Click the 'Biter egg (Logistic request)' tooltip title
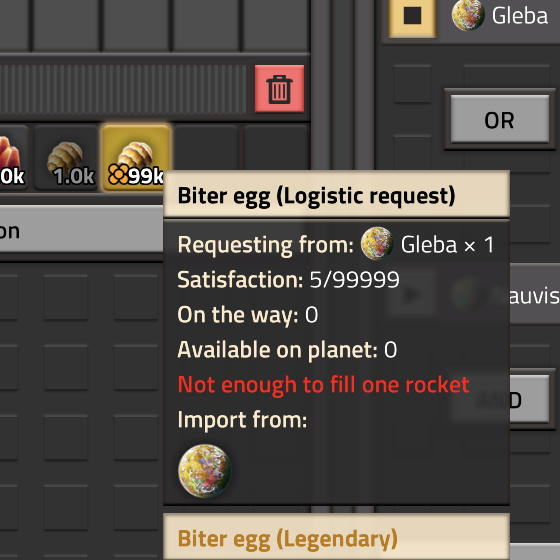This screenshot has height=560, width=560. point(316,196)
